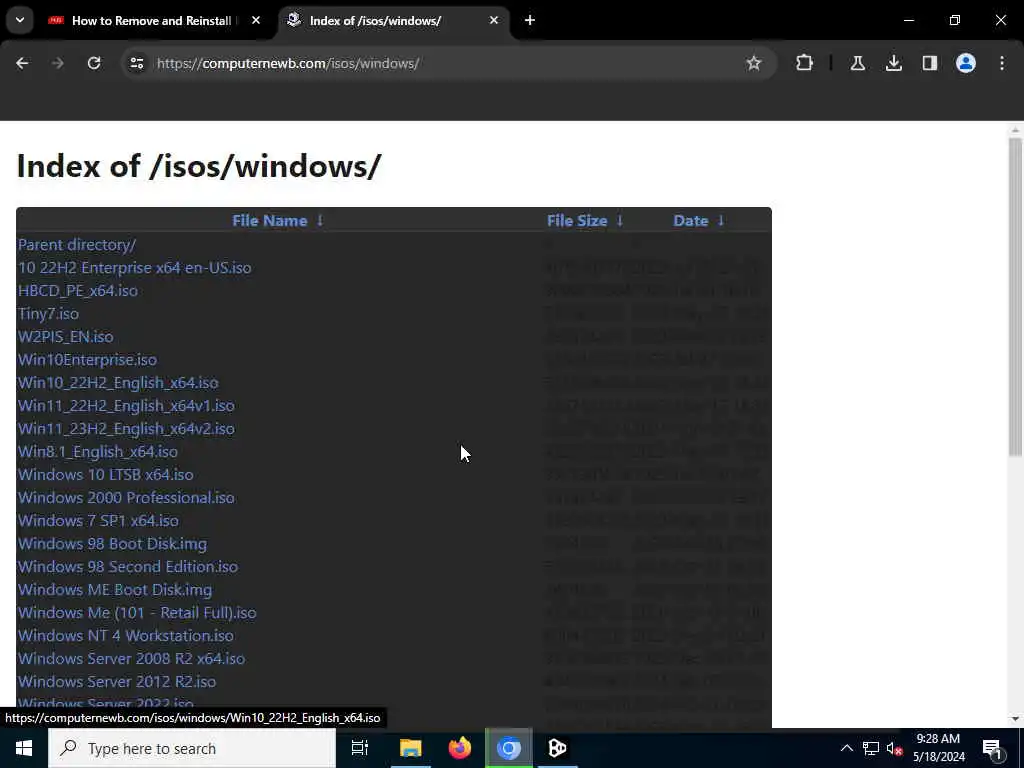Open the Extensions puzzle icon
The height and width of the screenshot is (768, 1024).
[x=805, y=63]
